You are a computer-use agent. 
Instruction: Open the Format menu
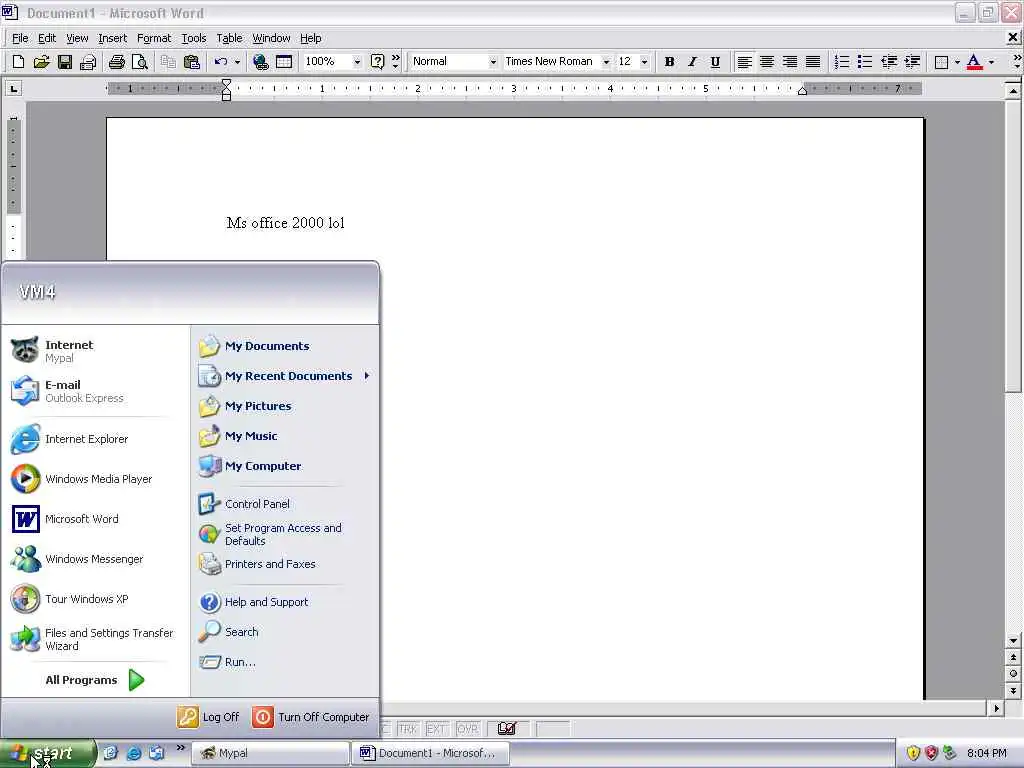[154, 38]
